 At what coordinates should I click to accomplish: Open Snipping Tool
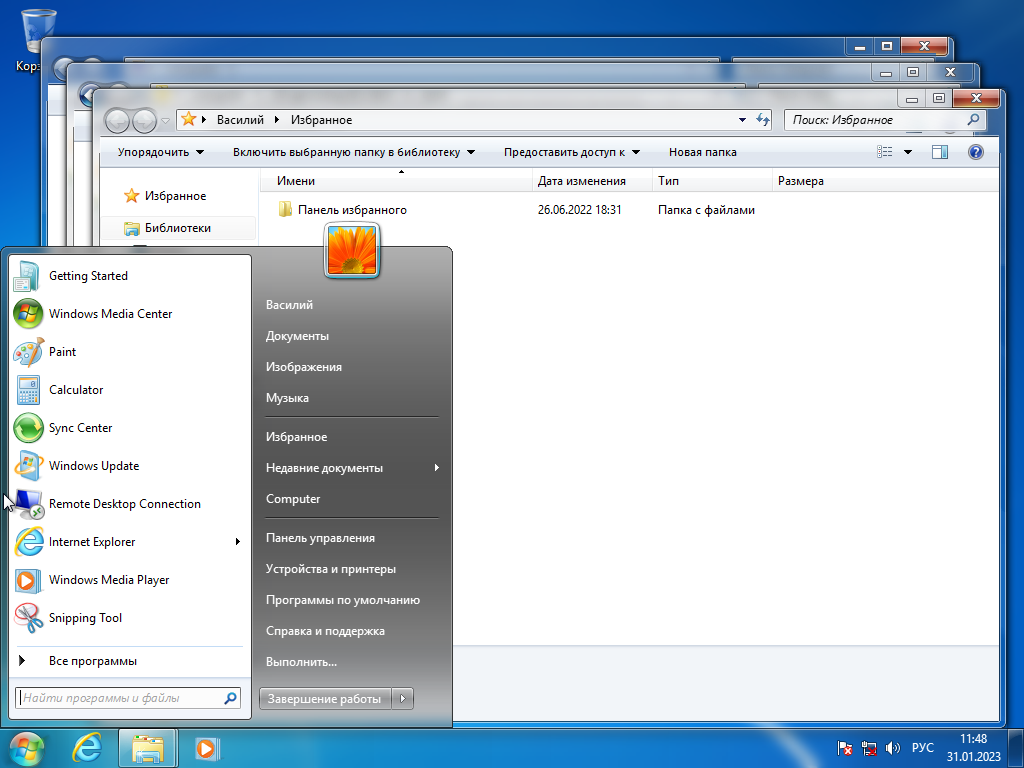[x=129, y=618]
